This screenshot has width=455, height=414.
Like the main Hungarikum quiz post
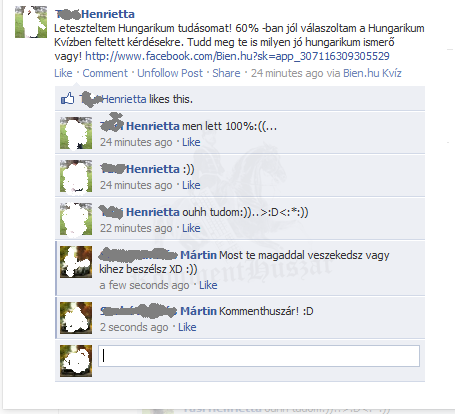pyautogui.click(x=63, y=73)
